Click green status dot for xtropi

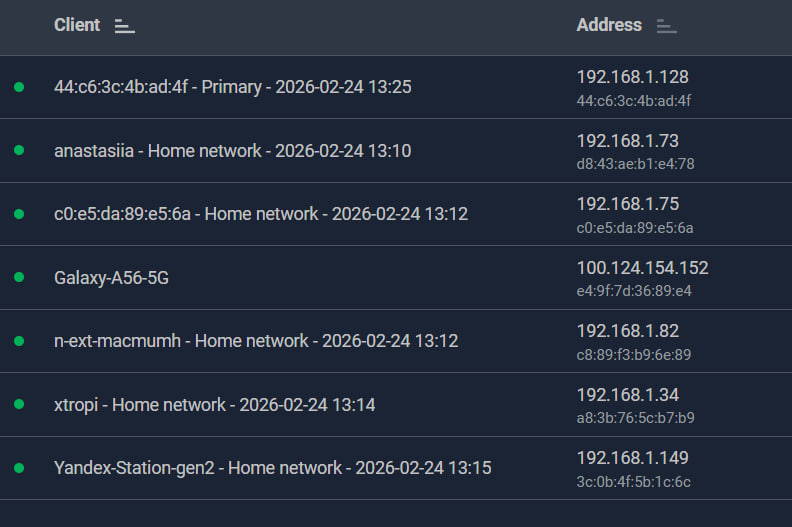[x=18, y=405]
